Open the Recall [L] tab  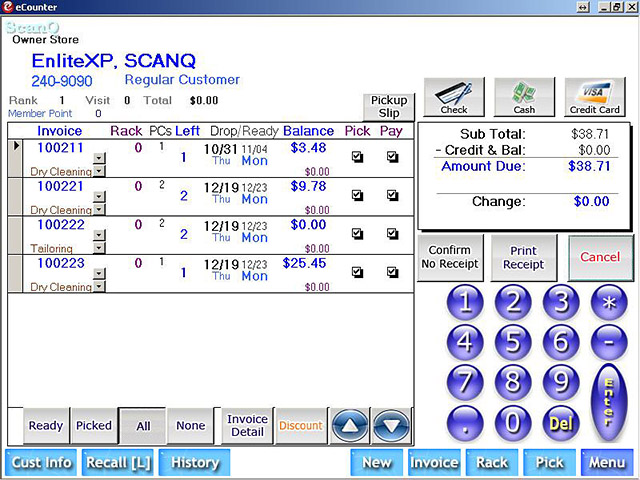[118, 462]
